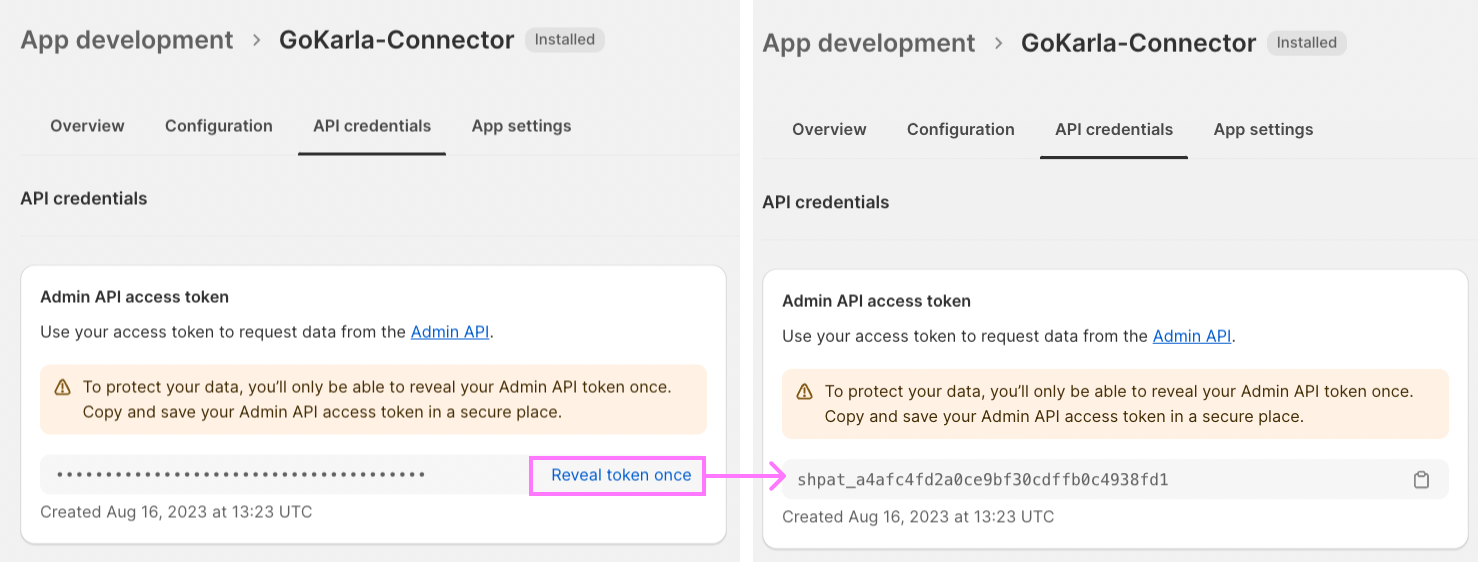Click the breadcrumb chevron in right panel
Image resolution: width=1478 pixels, height=562 pixels.
(x=998, y=43)
